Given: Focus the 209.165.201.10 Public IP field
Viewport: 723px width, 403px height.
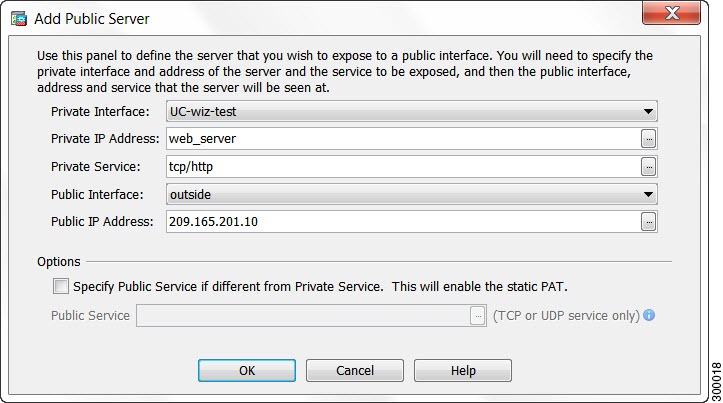Looking at the screenshot, I should coord(403,222).
